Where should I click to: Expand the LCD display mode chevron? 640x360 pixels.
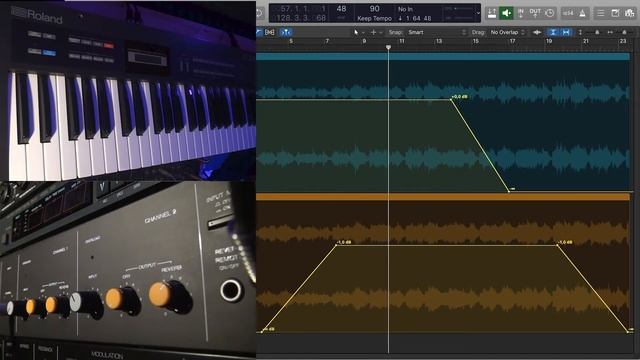click(478, 13)
